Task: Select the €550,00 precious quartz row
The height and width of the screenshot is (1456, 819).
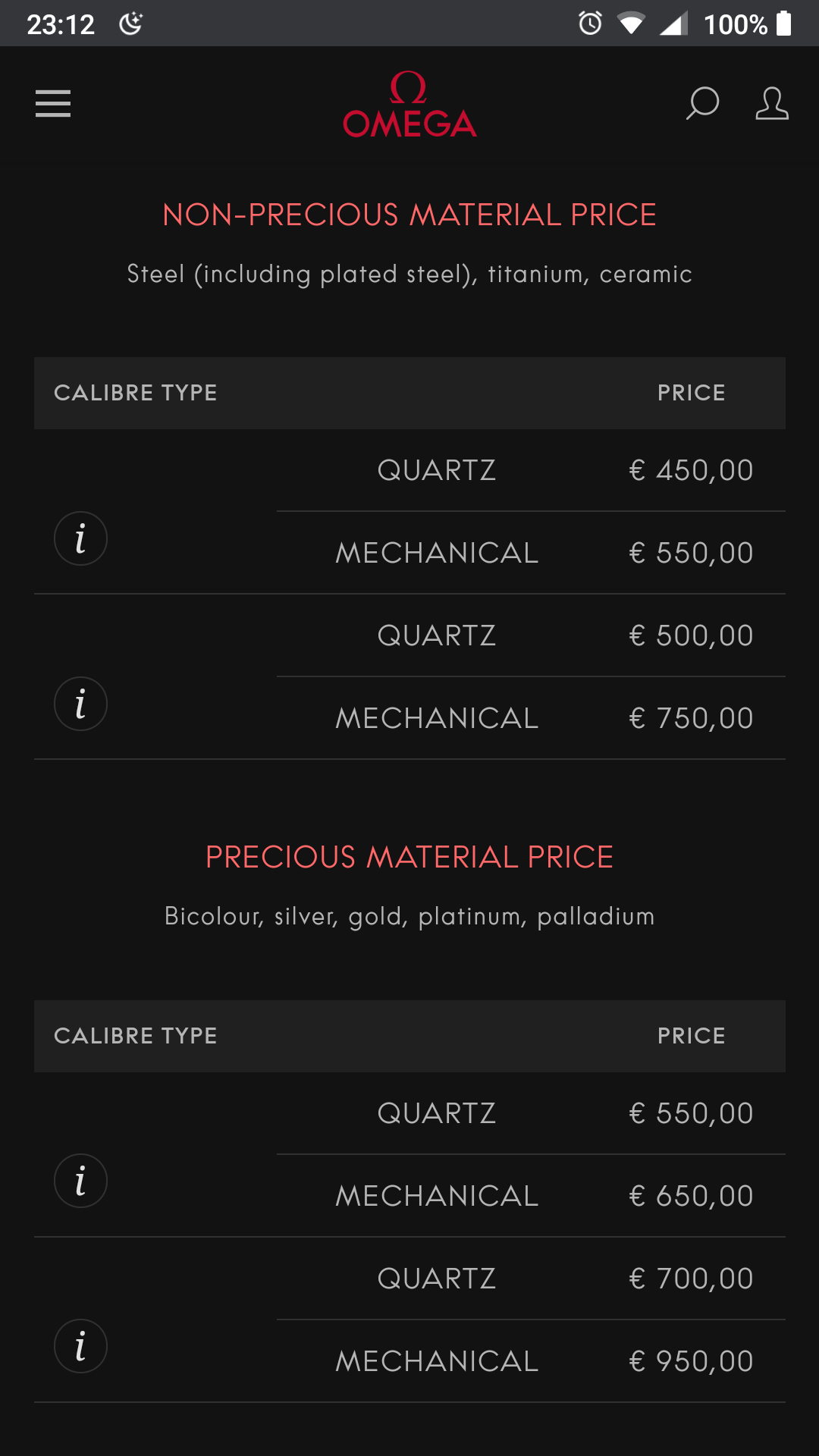Action: pos(531,1113)
